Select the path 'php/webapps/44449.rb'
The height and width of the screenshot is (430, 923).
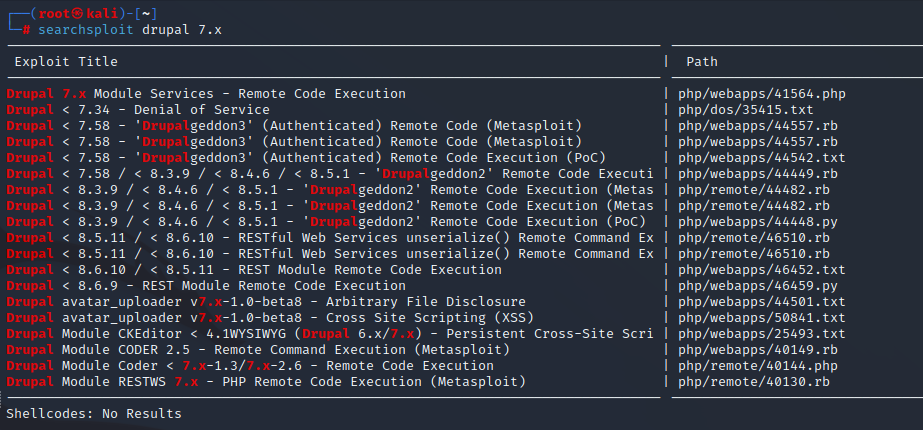click(x=758, y=174)
